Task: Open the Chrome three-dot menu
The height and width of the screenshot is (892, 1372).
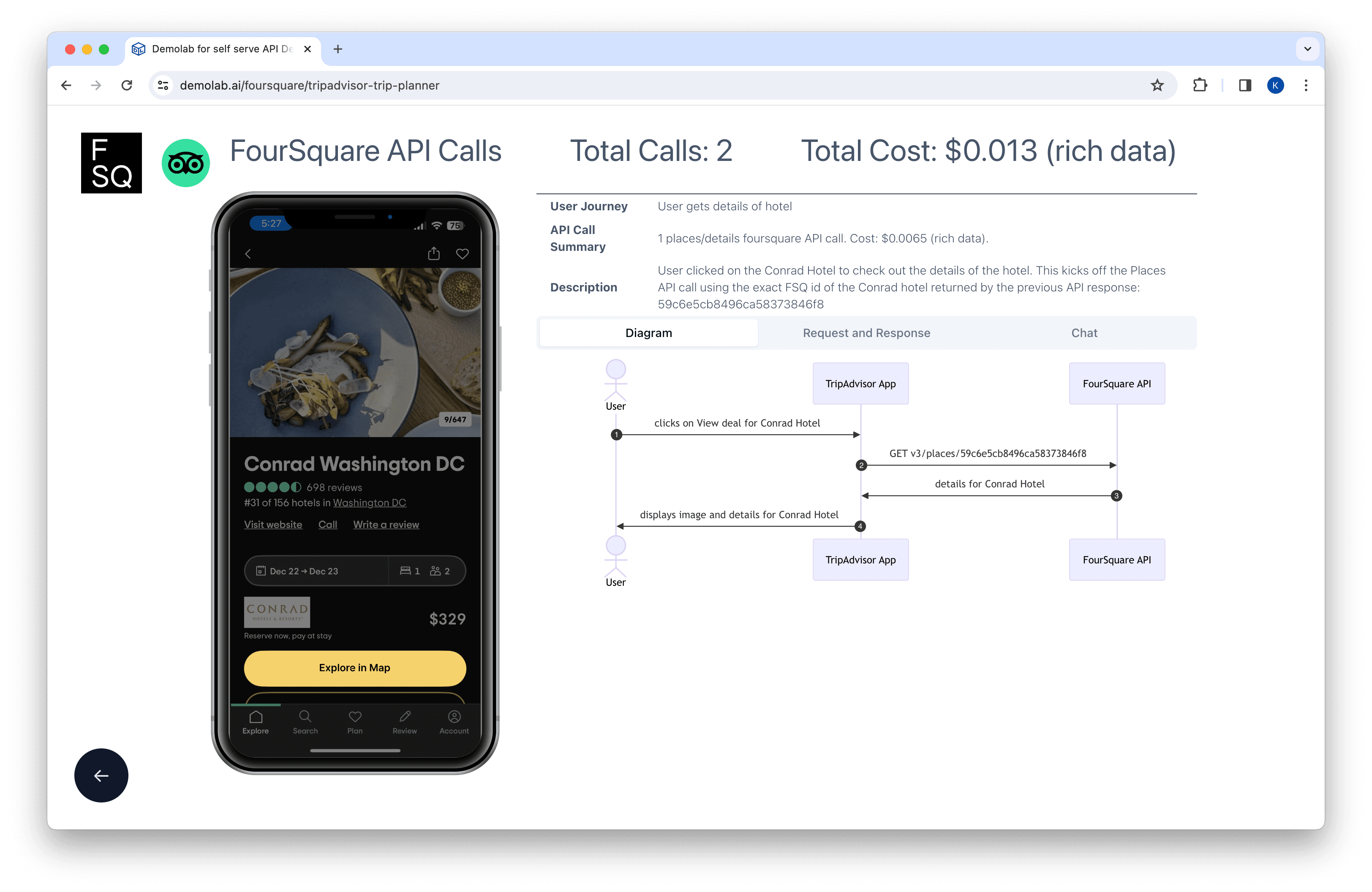Action: 1306,85
